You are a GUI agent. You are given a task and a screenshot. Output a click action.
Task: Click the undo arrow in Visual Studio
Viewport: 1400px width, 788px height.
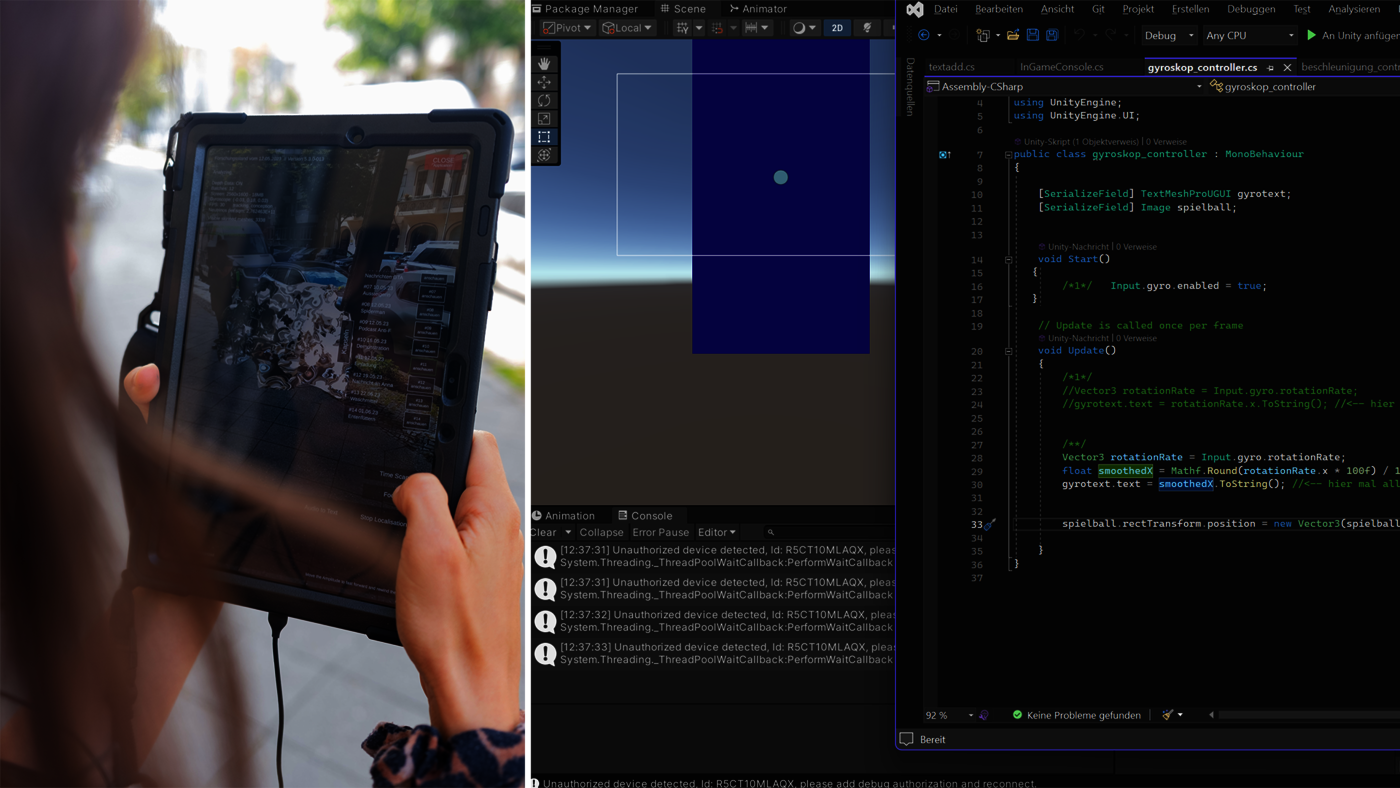[x=1079, y=35]
